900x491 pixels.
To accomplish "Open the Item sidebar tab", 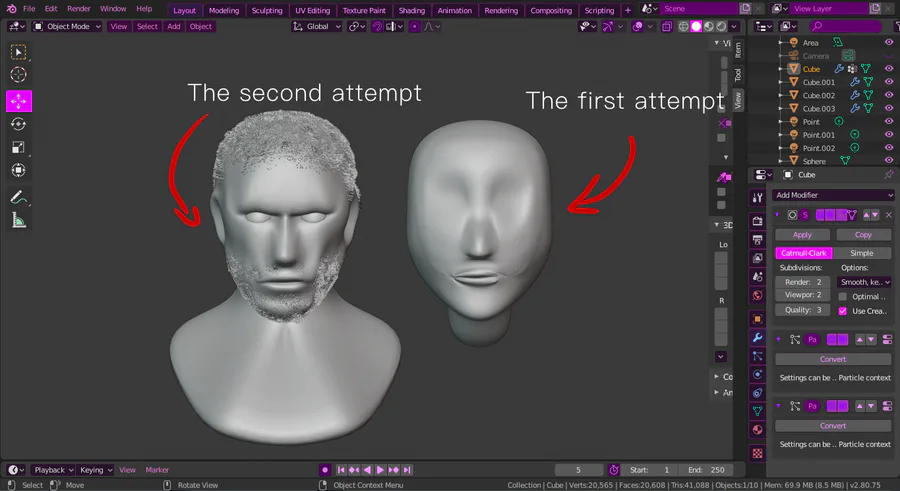I will coord(738,50).
